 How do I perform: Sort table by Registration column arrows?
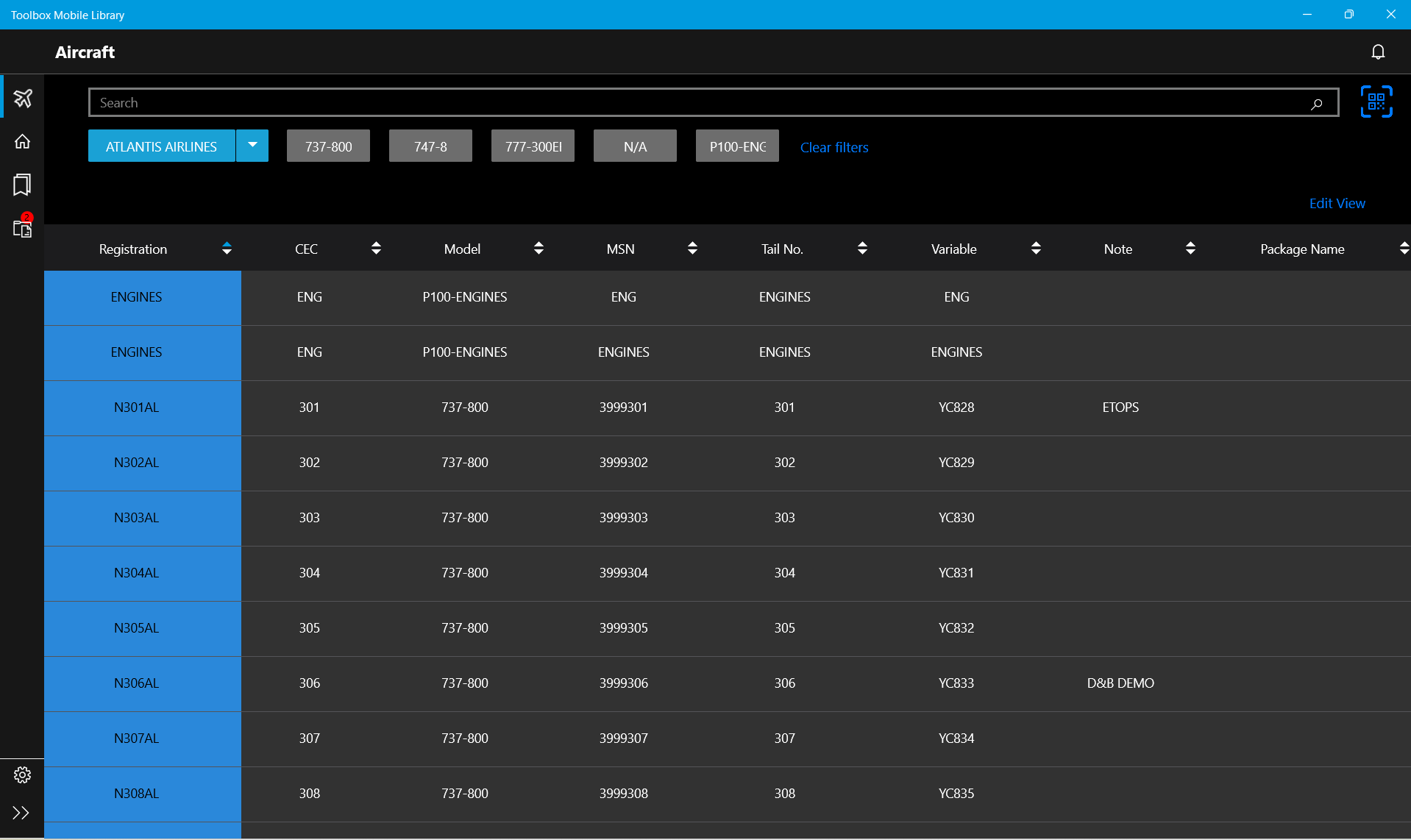point(227,249)
